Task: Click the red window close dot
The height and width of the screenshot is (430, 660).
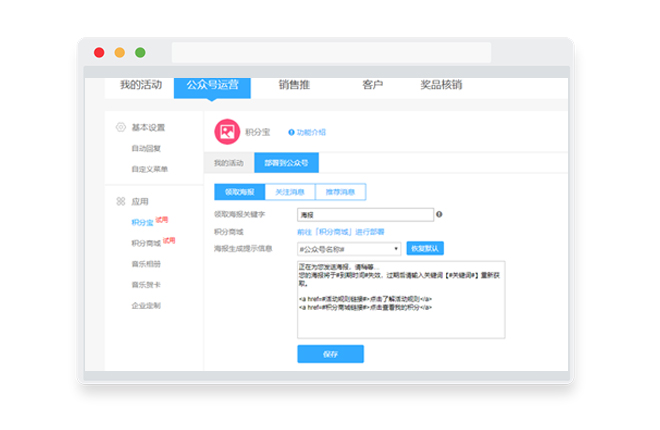Action: (99, 53)
